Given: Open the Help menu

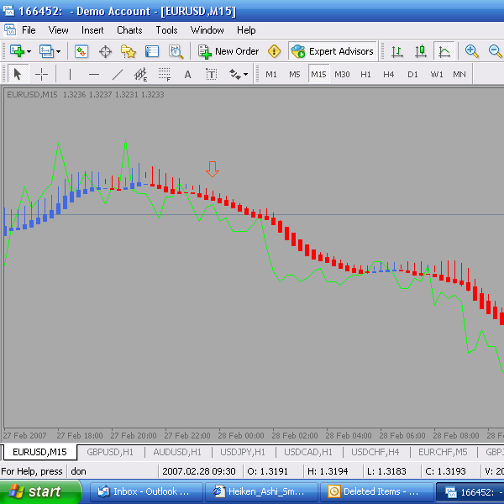Looking at the screenshot, I should [246, 30].
